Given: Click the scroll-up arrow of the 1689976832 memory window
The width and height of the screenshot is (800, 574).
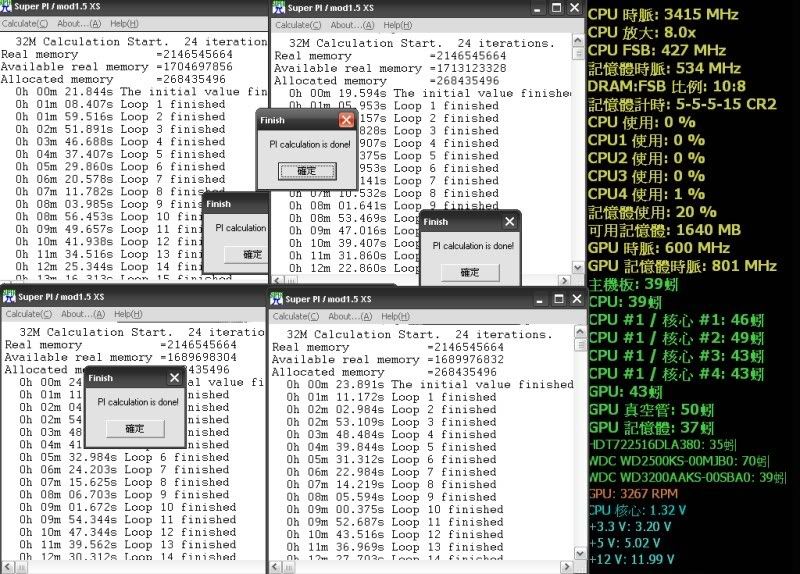Looking at the screenshot, I should [x=580, y=332].
